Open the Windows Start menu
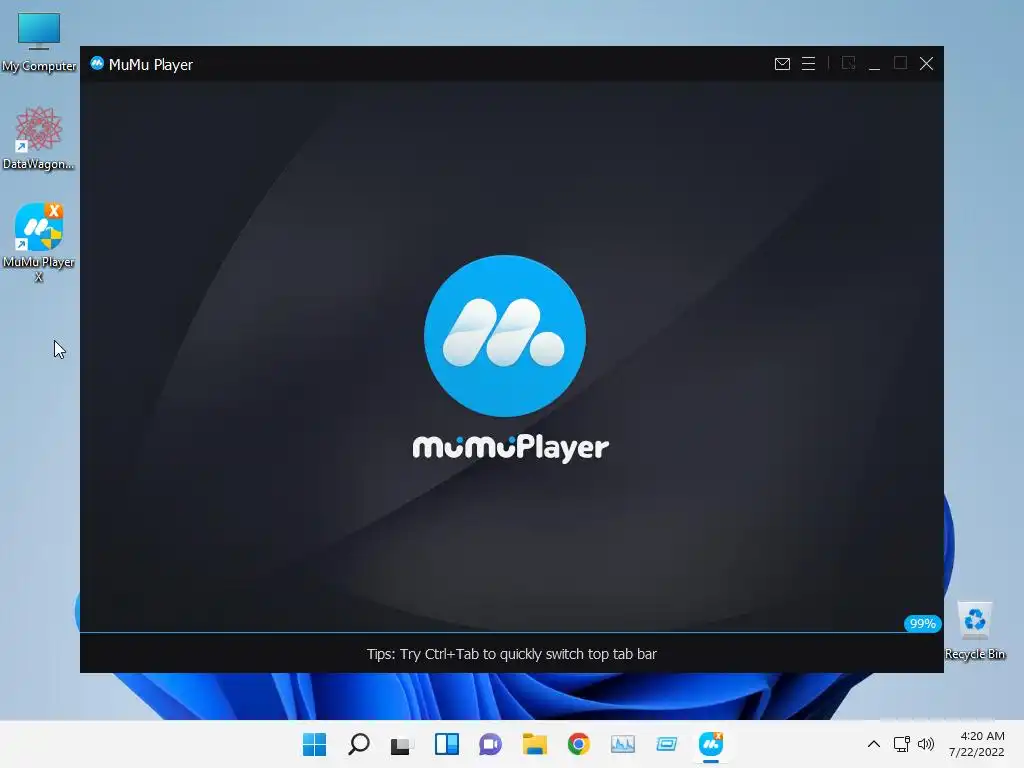This screenshot has width=1024, height=768. pos(314,744)
